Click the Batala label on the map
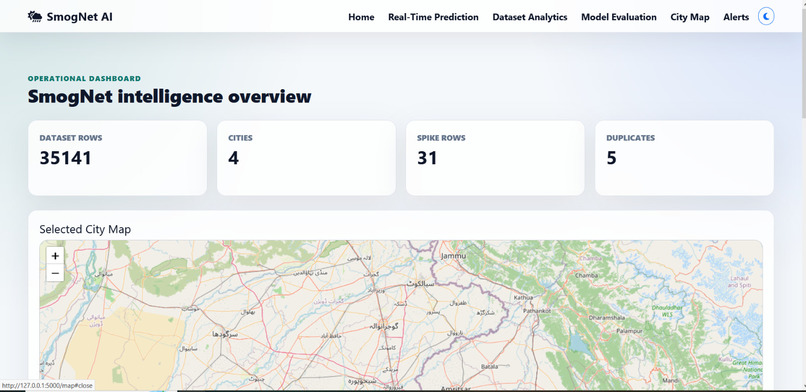 pos(489,366)
